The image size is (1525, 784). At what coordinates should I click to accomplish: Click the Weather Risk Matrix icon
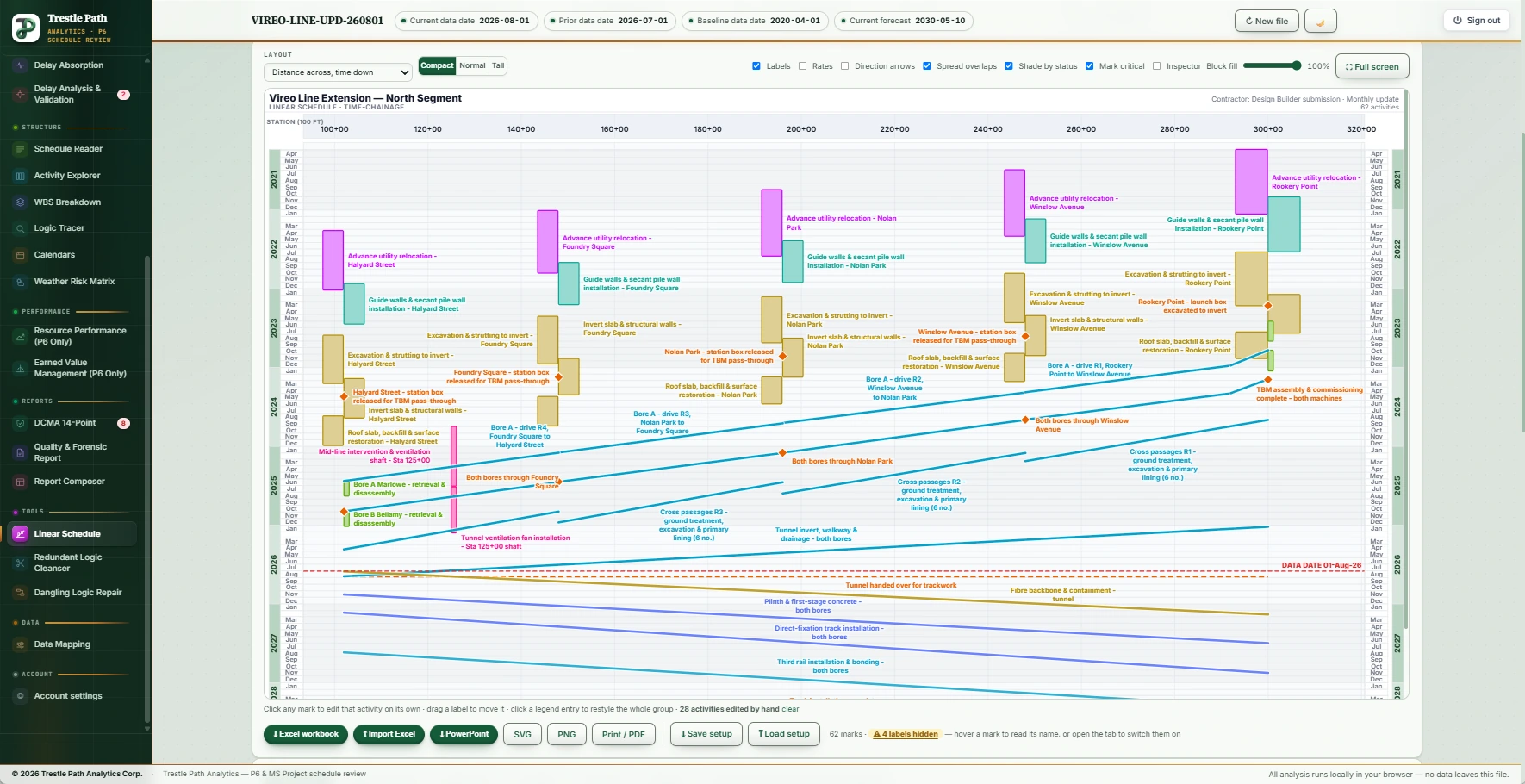tap(20, 282)
